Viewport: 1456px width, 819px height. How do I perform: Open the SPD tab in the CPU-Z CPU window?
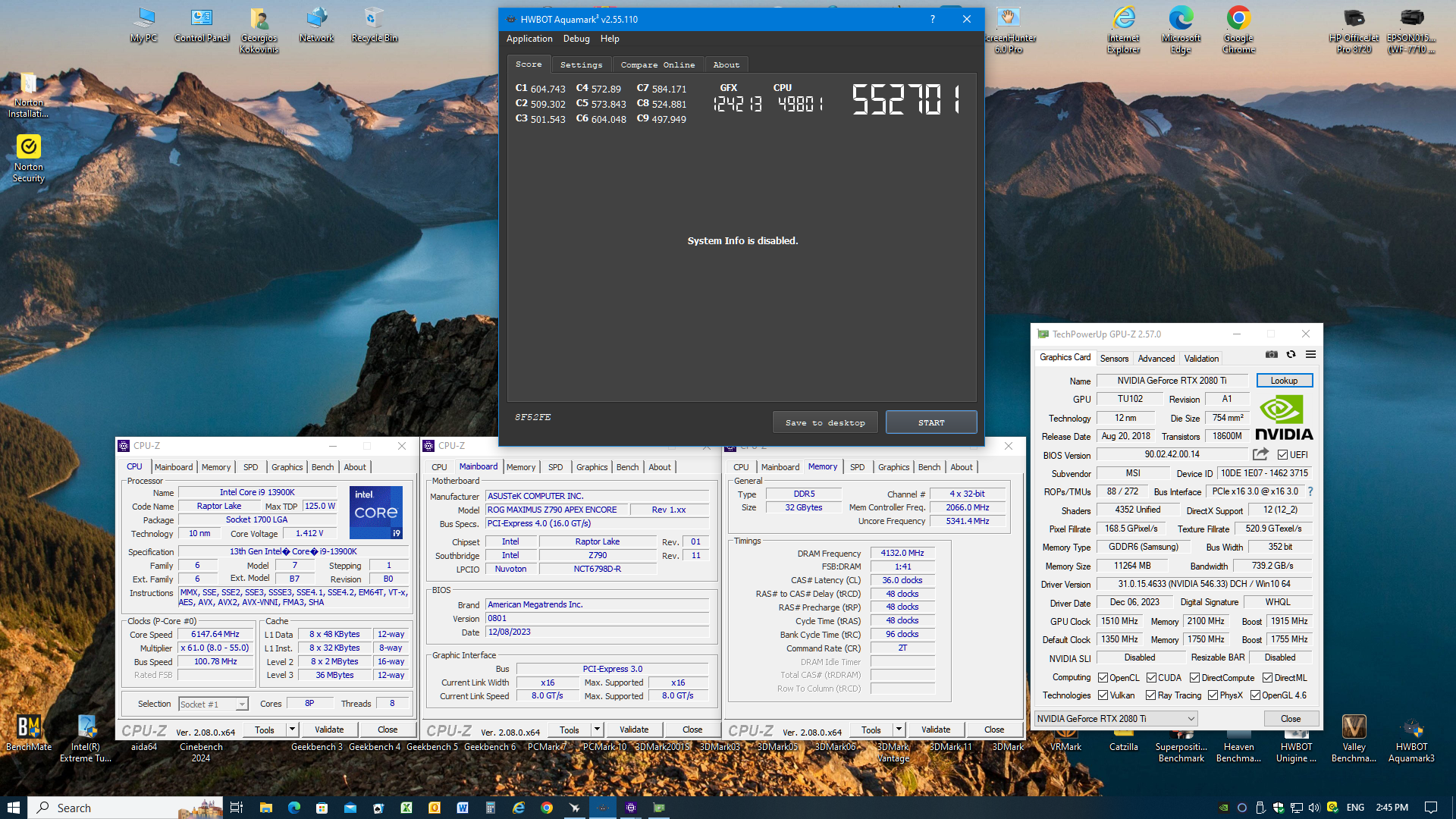251,467
